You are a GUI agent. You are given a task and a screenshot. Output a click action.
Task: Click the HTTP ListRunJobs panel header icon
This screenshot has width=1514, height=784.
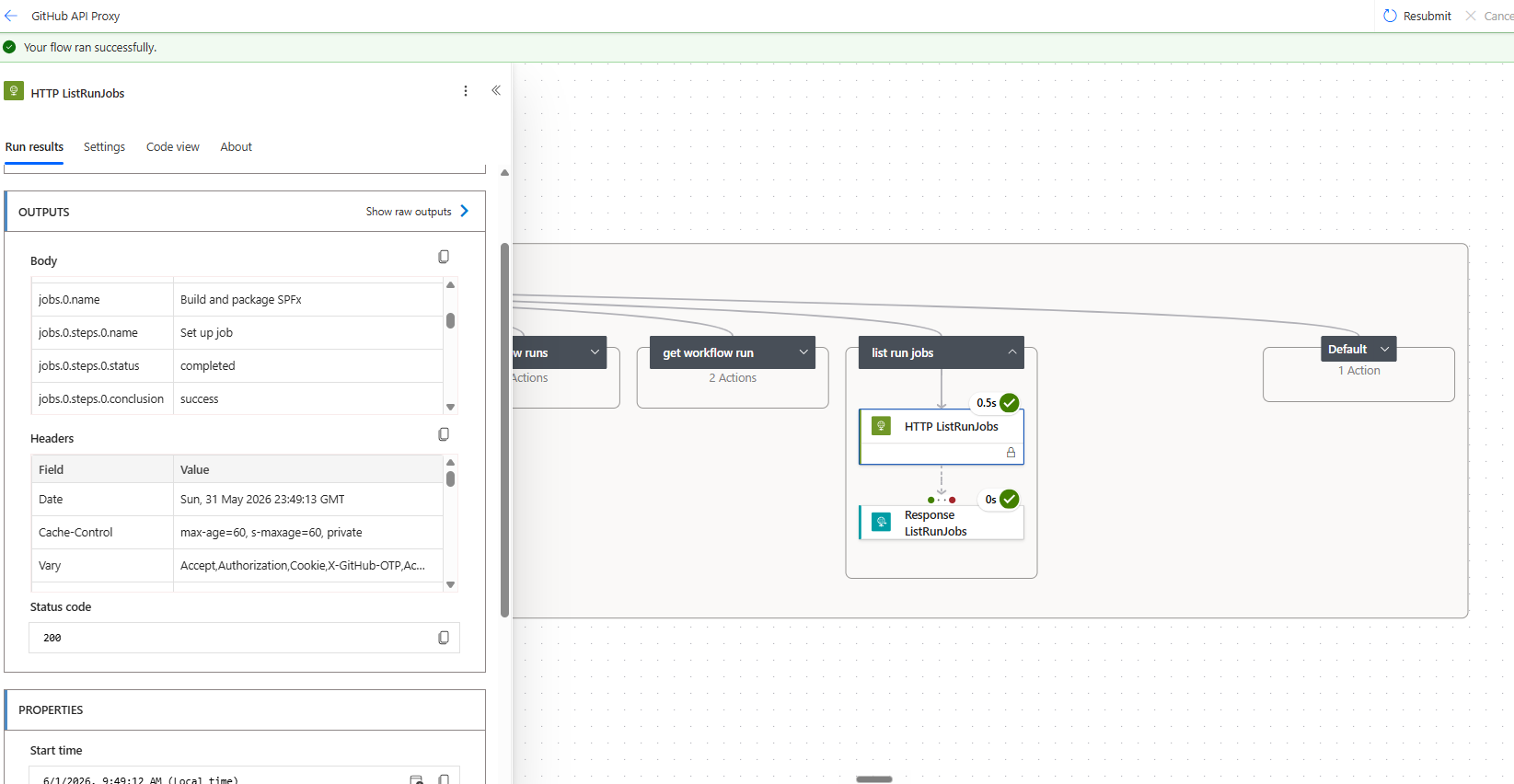pyautogui.click(x=14, y=91)
